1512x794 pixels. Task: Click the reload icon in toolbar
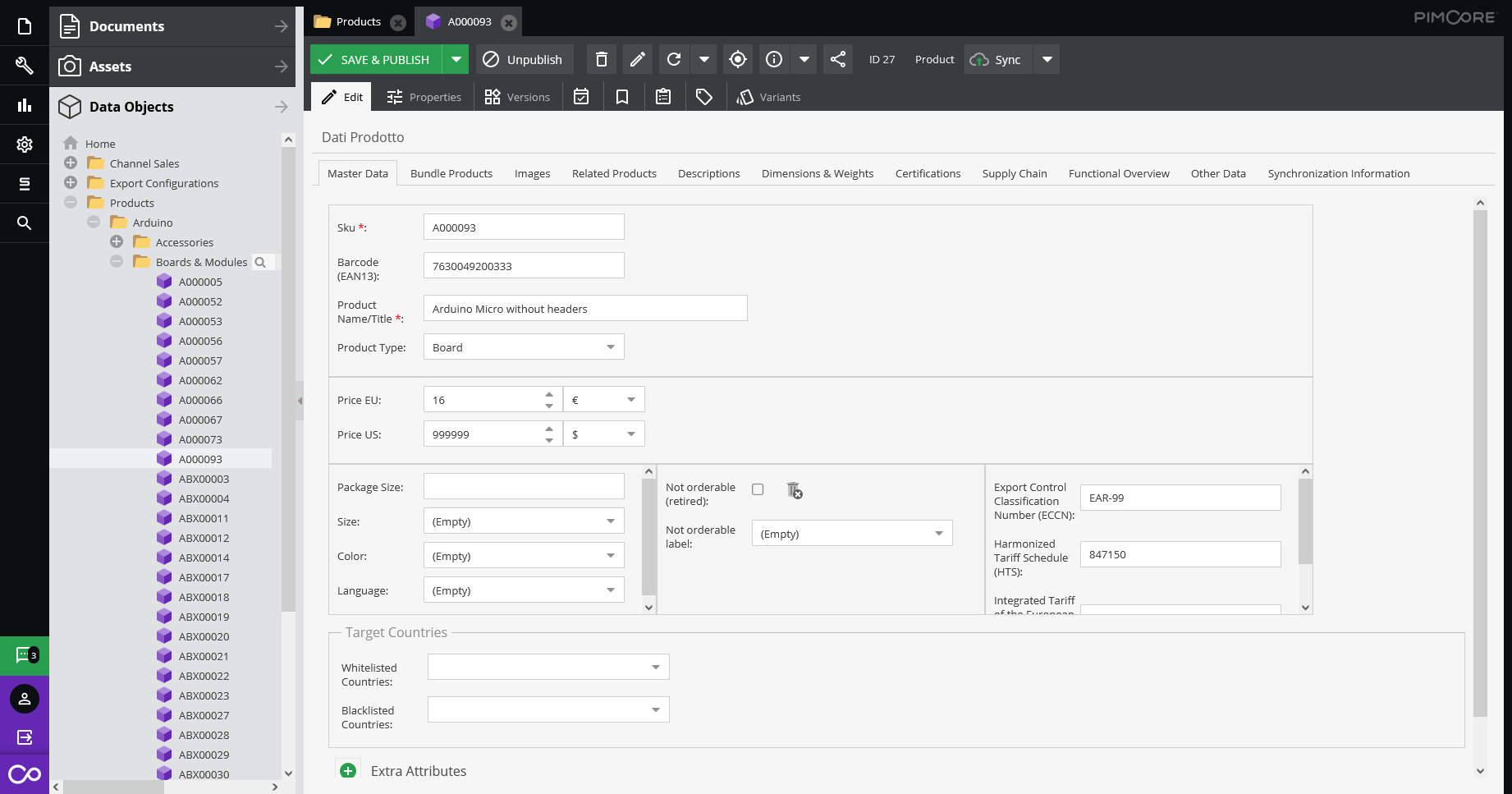(x=674, y=59)
